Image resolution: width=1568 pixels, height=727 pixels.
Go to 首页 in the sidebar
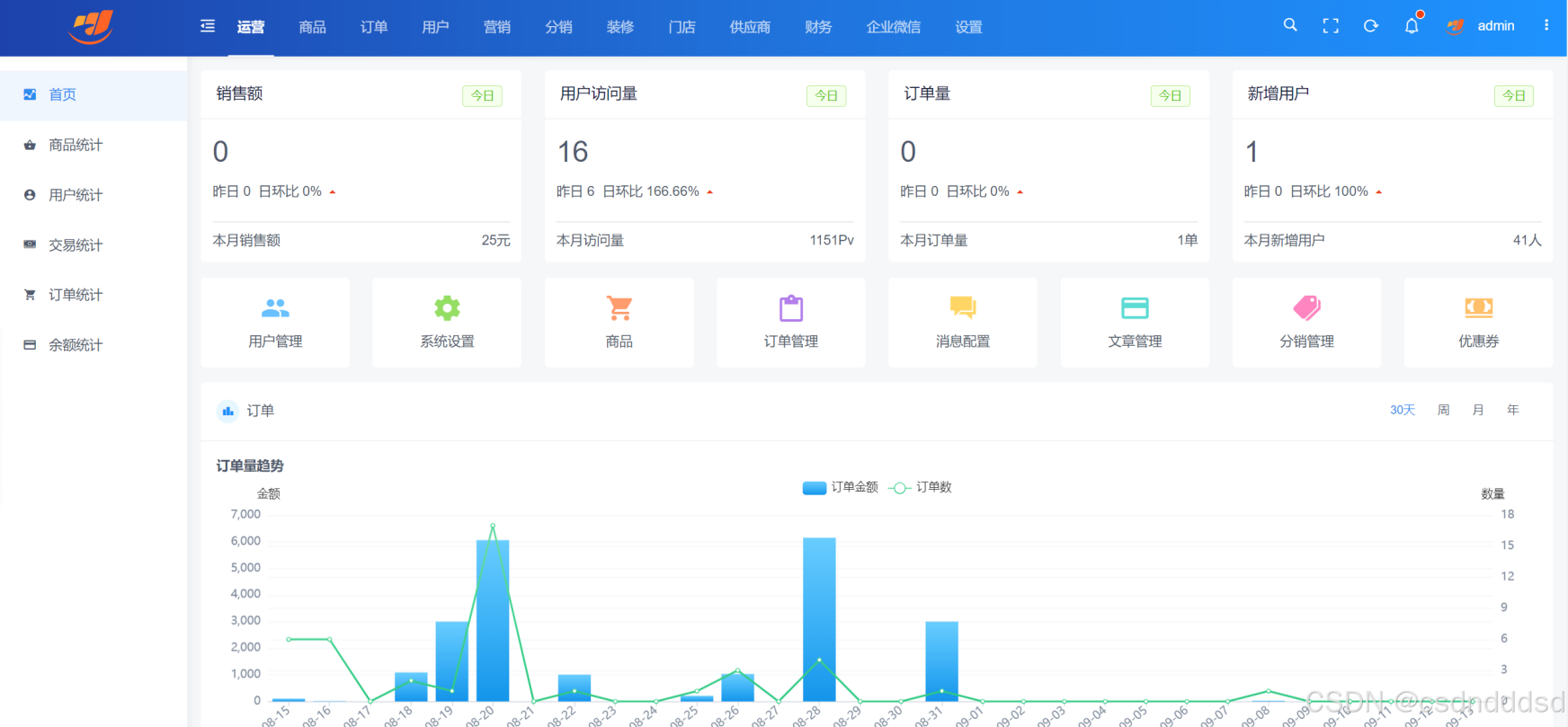(x=94, y=94)
